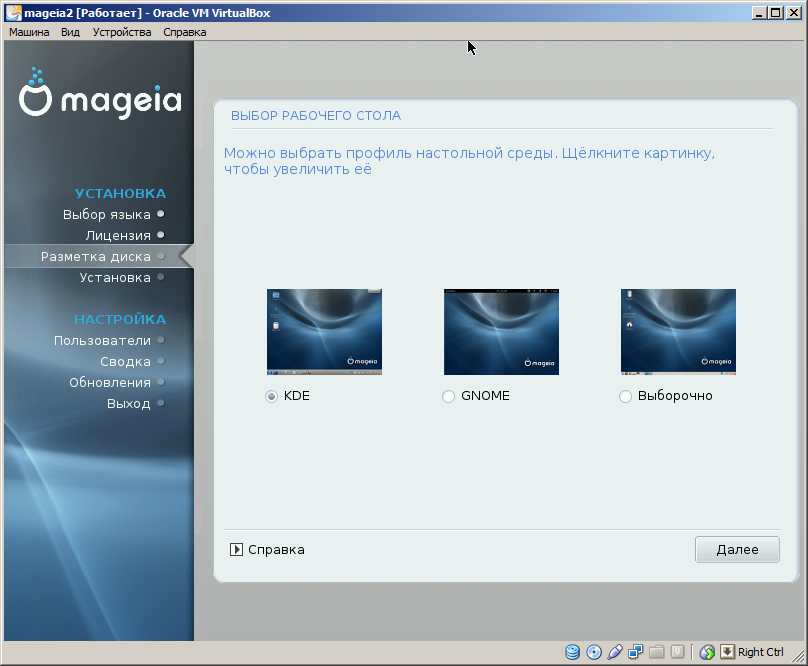Click the Mageia logo in sidebar
This screenshot has height=666, width=808.
point(100,95)
